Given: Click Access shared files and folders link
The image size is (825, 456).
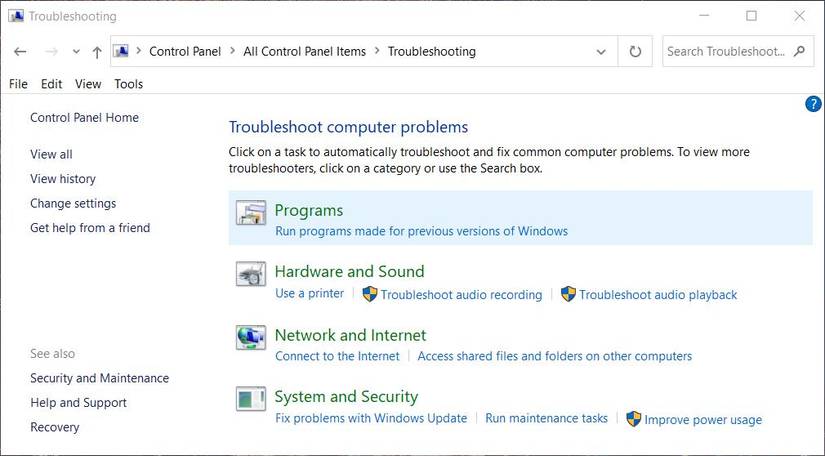Looking at the screenshot, I should [555, 356].
